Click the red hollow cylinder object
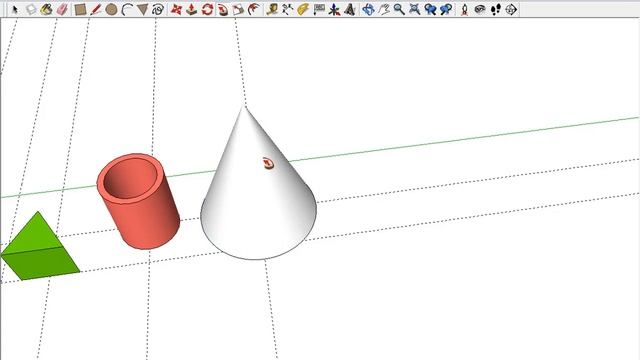This screenshot has height=360, width=640. [x=138, y=201]
